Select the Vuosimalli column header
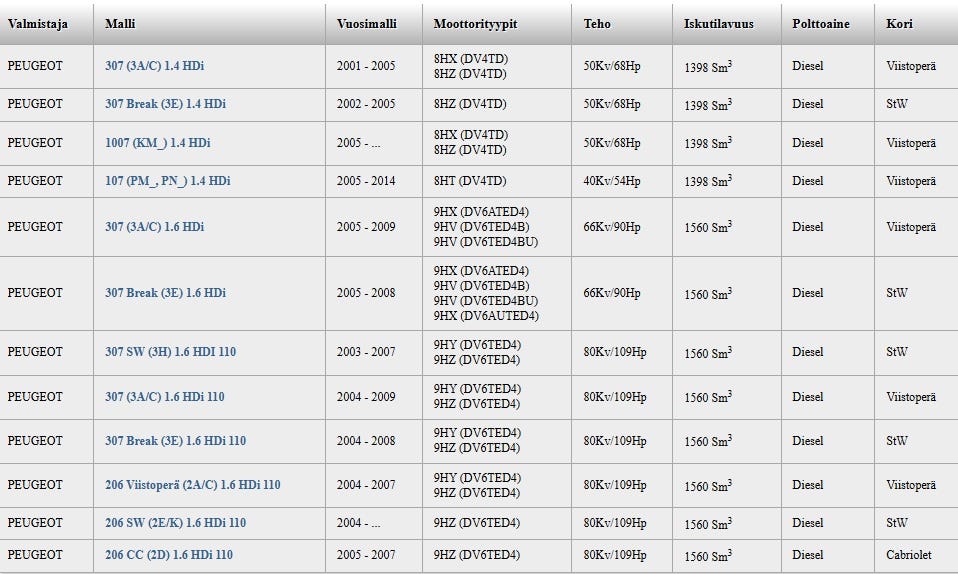Viewport: 958px width, 574px height. pyautogui.click(x=365, y=24)
